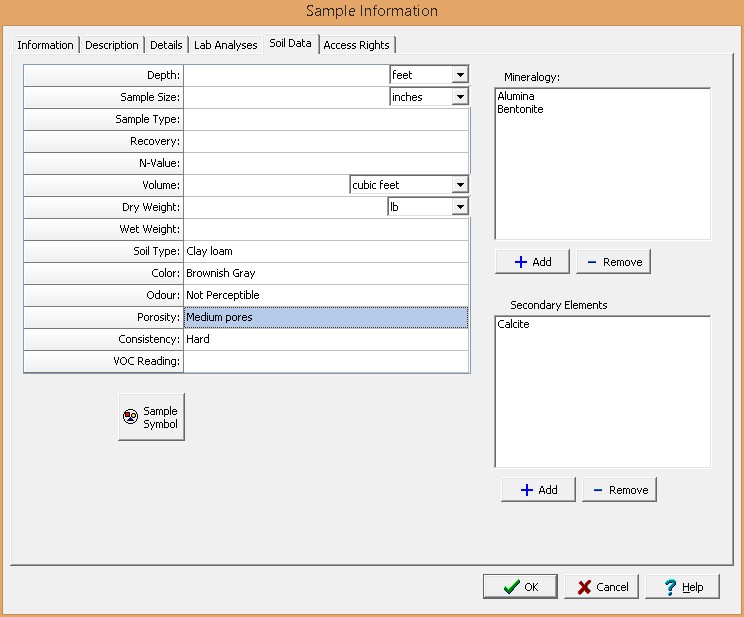Confirm the dialog with OK
The height and width of the screenshot is (617, 744).
pyautogui.click(x=520, y=587)
